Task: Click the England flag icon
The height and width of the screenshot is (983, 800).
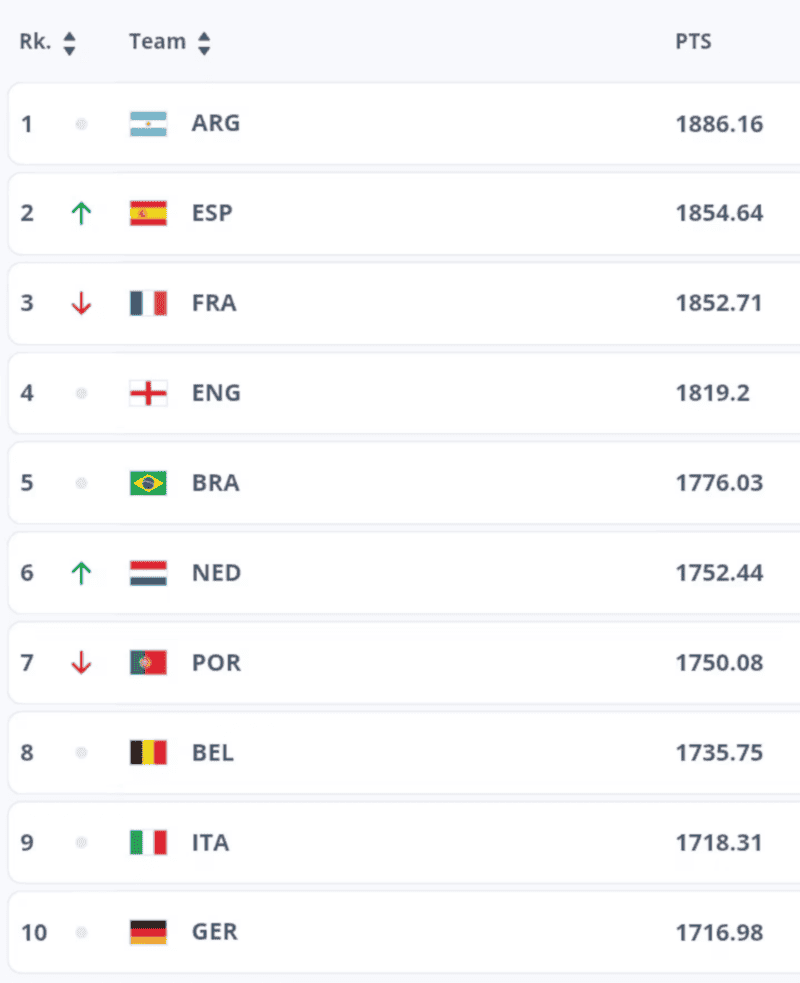Action: point(148,393)
